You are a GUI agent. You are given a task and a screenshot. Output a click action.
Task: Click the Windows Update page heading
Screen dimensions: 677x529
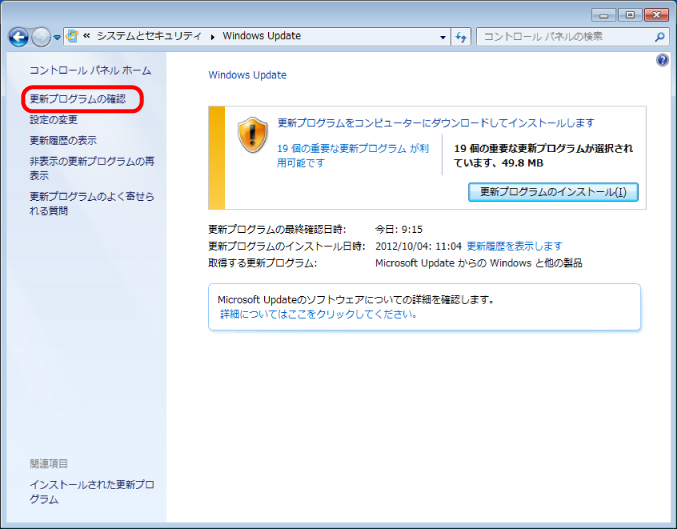pyautogui.click(x=247, y=75)
